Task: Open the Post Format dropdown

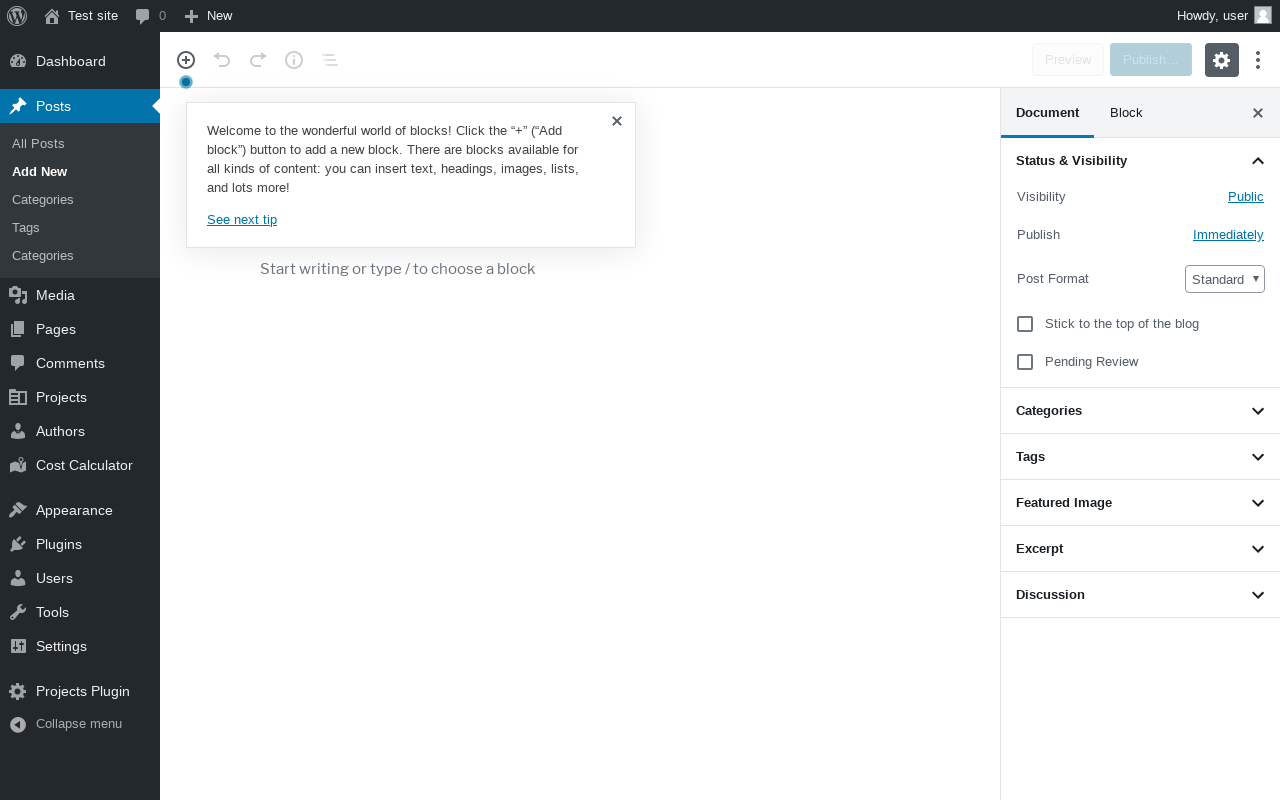Action: coord(1225,279)
